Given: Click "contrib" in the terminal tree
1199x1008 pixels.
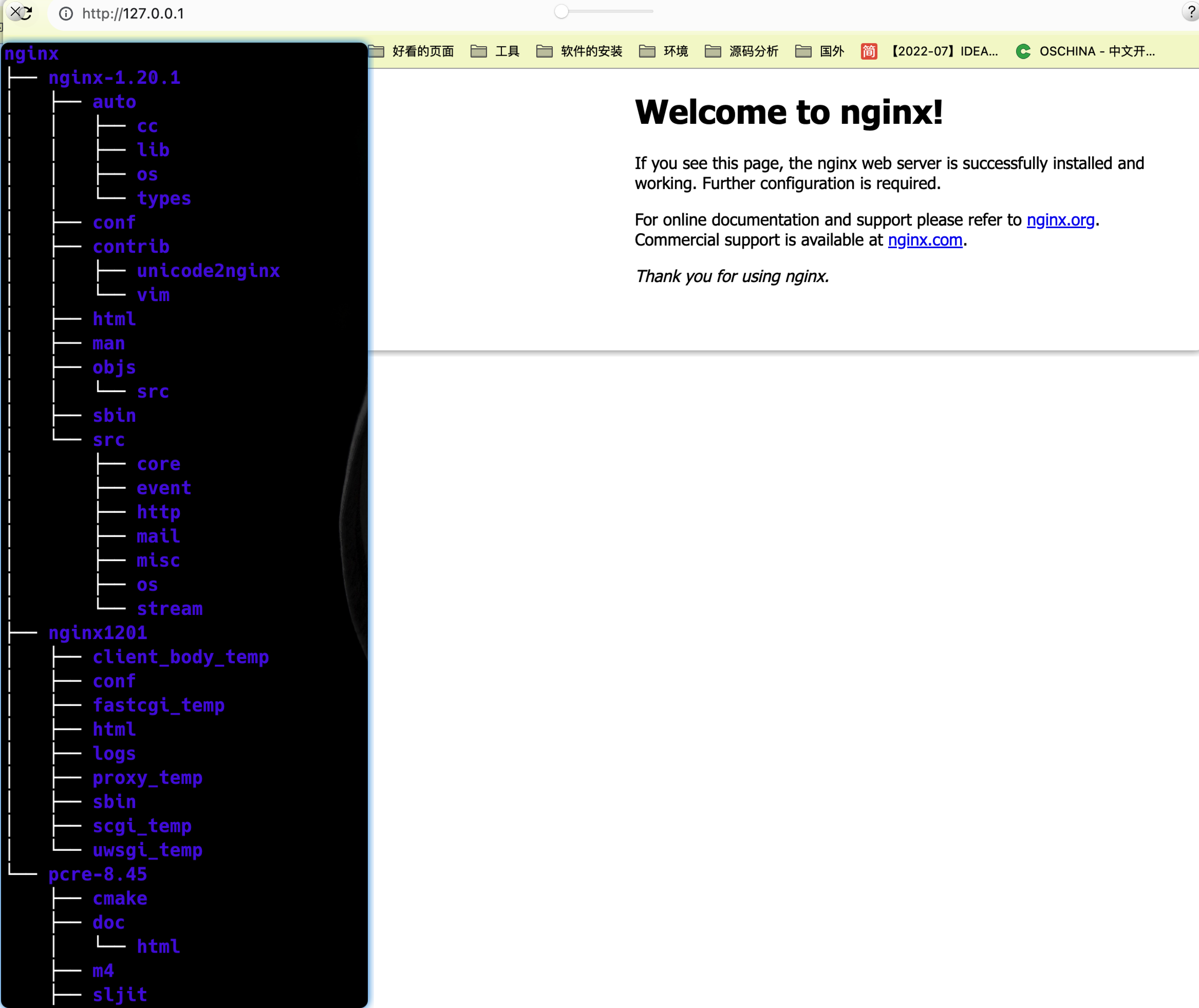Looking at the screenshot, I should pos(131,246).
